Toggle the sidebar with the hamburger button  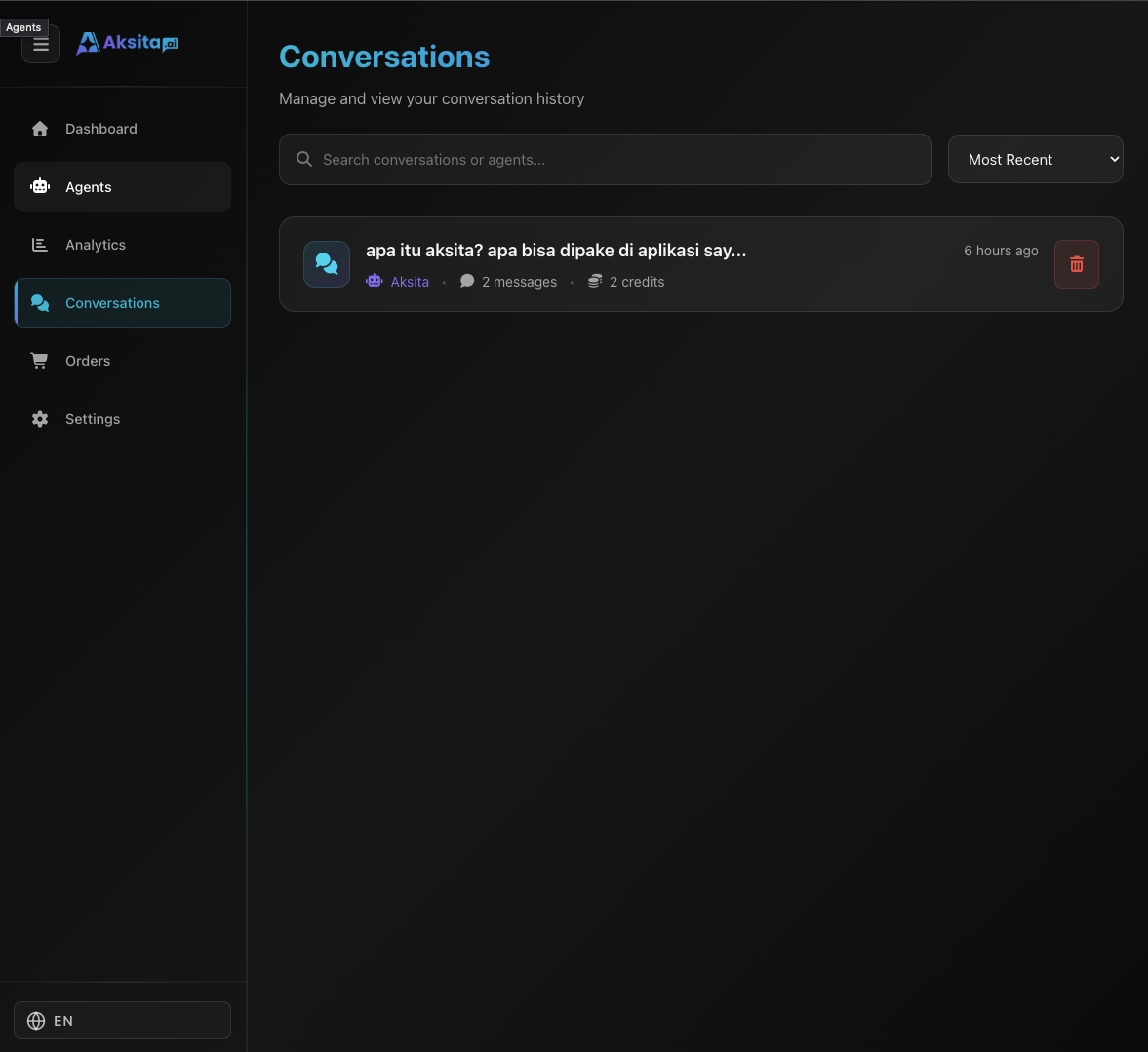pyautogui.click(x=40, y=44)
